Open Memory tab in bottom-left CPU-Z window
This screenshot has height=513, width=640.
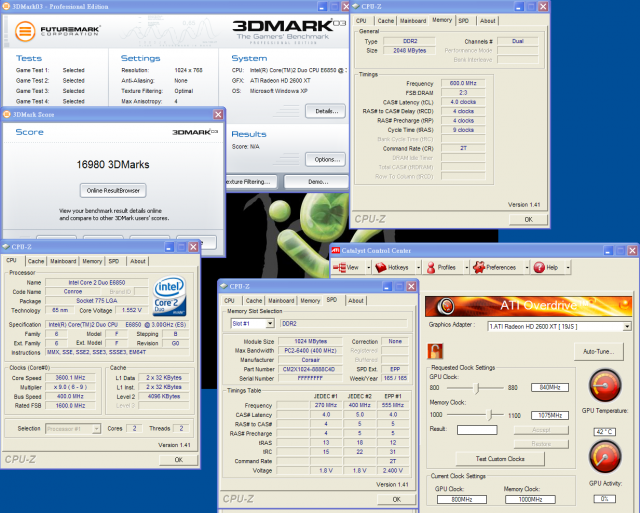[92, 261]
